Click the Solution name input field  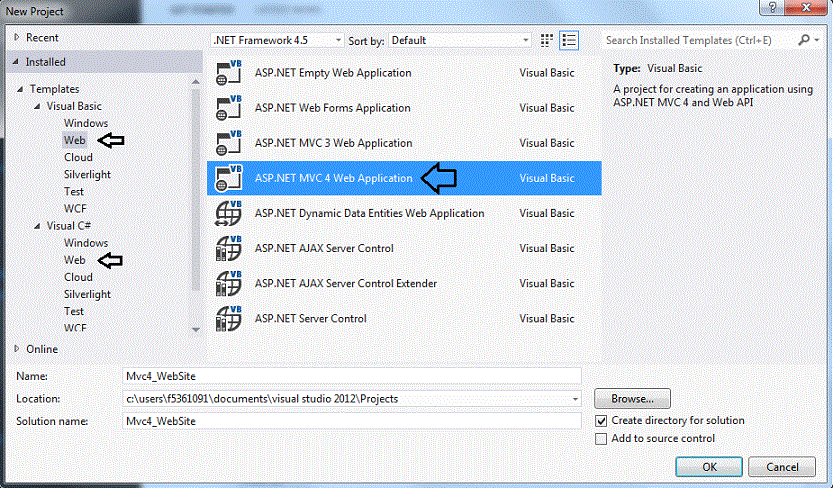click(x=352, y=421)
